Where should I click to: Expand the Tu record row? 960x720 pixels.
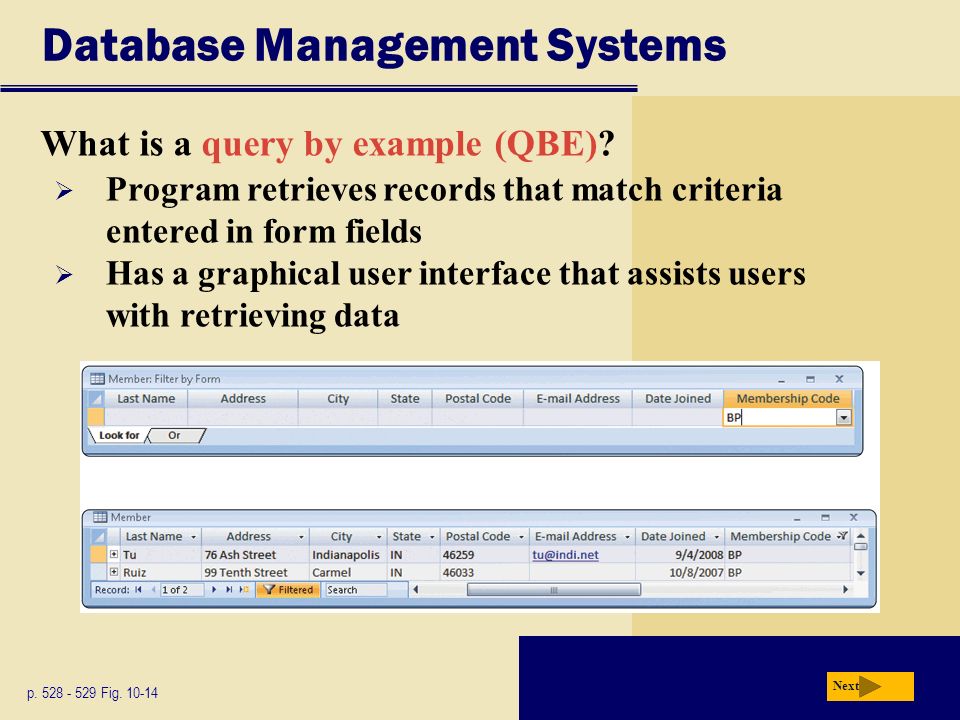click(x=114, y=554)
